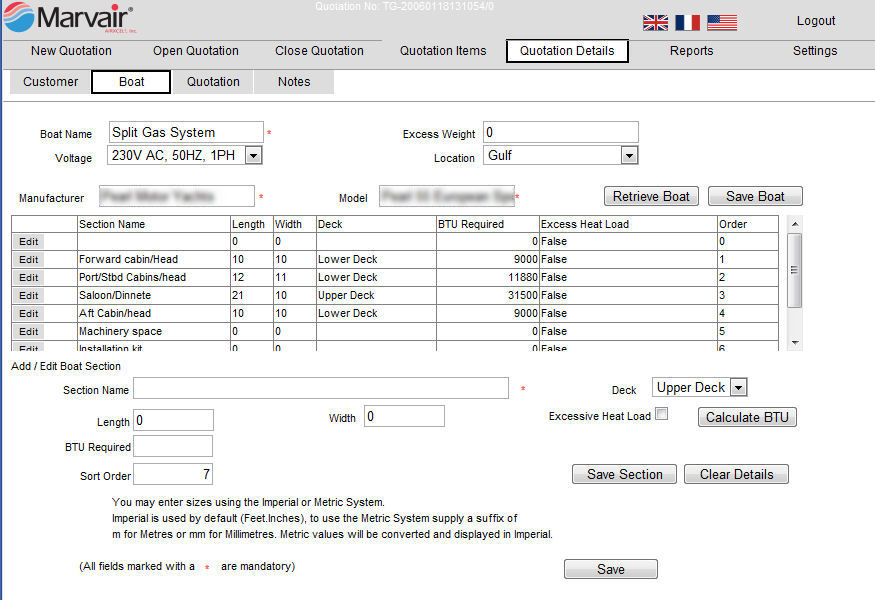The image size is (875, 600).
Task: Edit the Saloon/Dinnete section row
Action: point(29,295)
